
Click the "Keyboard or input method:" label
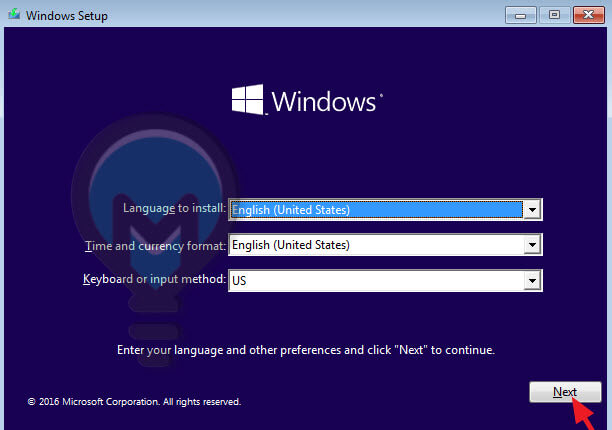(154, 279)
